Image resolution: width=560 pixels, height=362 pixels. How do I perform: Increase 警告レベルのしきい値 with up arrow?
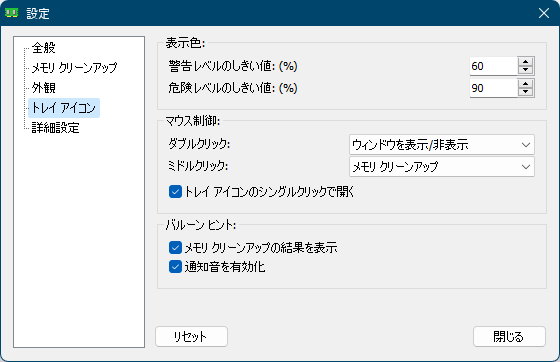pos(525,61)
